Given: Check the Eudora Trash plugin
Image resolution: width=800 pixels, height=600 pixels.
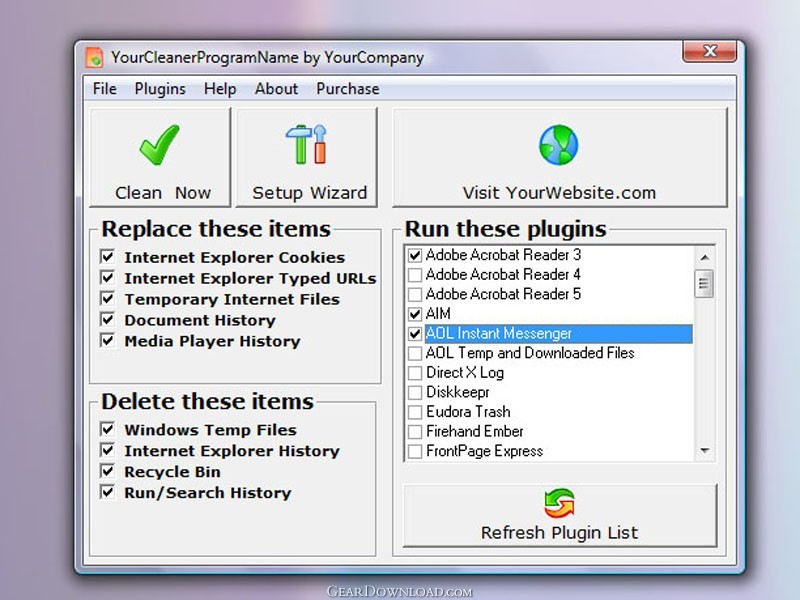Looking at the screenshot, I should 415,412.
